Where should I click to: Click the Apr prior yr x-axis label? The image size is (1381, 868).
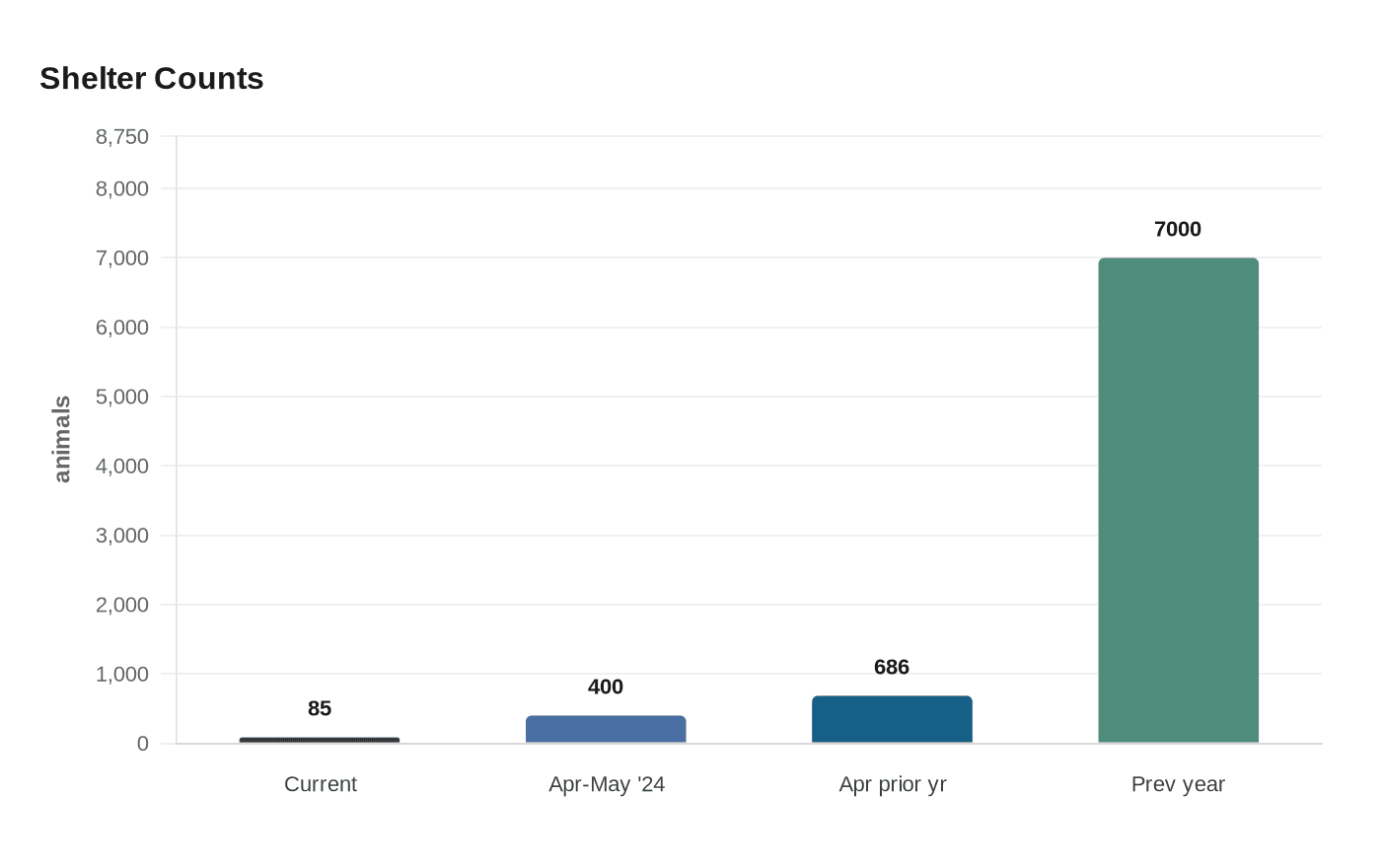892,784
